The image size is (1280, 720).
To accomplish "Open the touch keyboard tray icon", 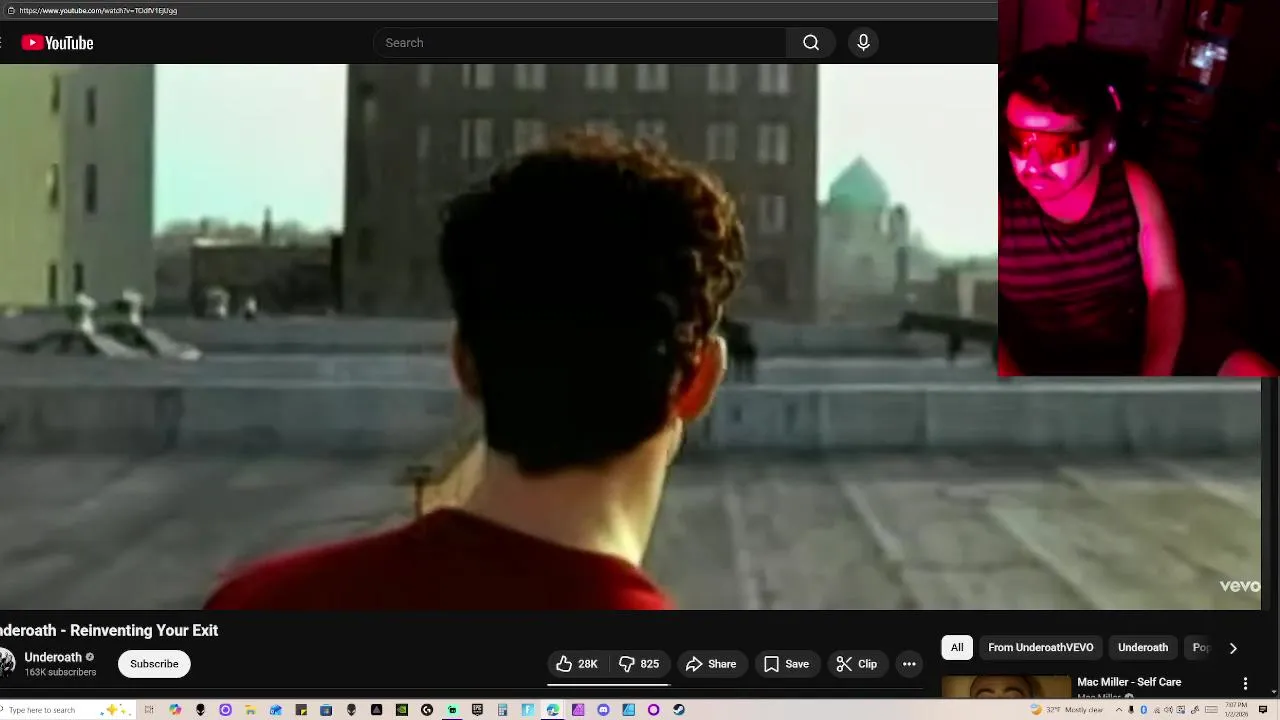I will 1211,710.
